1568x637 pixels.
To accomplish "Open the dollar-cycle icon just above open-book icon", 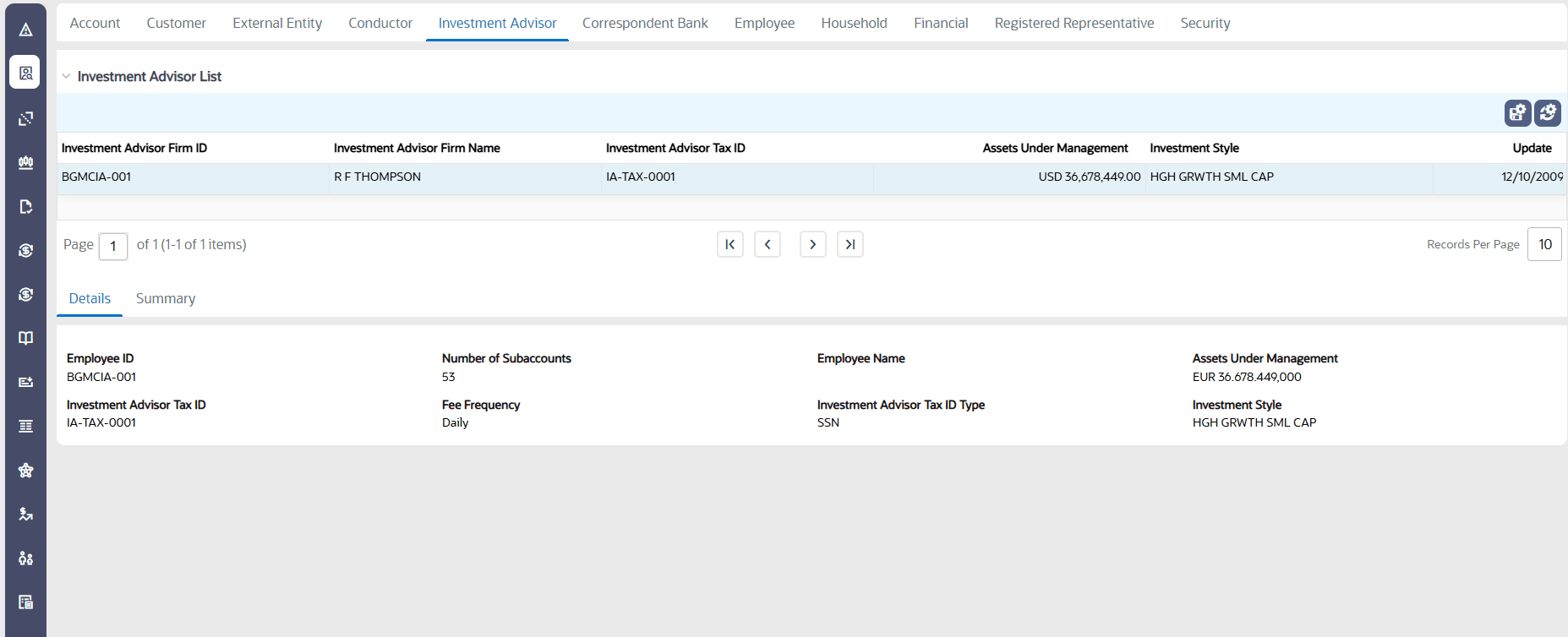I will click(x=25, y=294).
